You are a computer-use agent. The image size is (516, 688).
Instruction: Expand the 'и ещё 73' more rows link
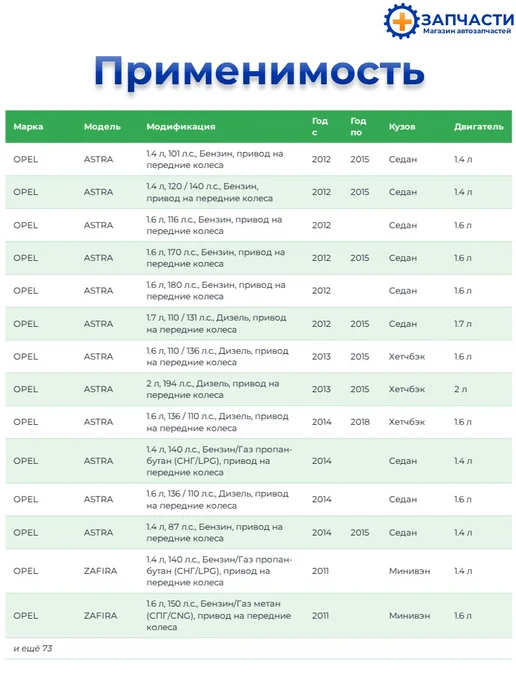tap(32, 648)
